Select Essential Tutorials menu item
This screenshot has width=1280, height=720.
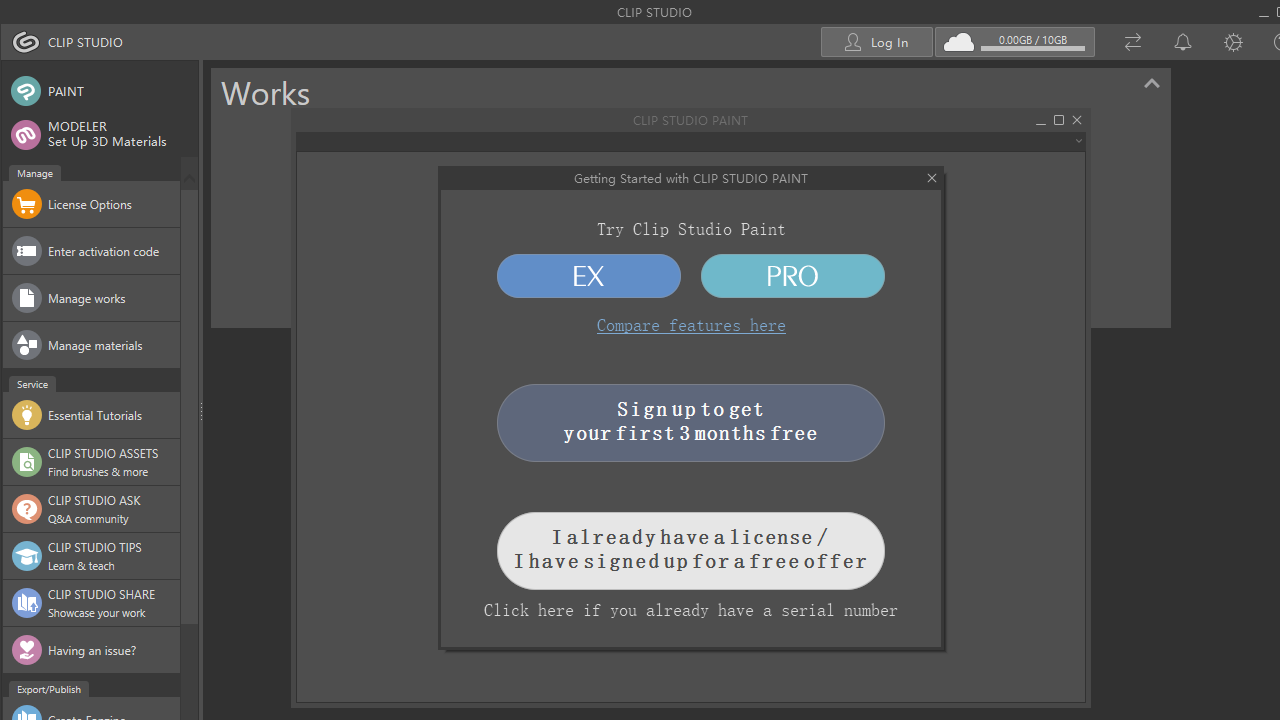point(91,415)
